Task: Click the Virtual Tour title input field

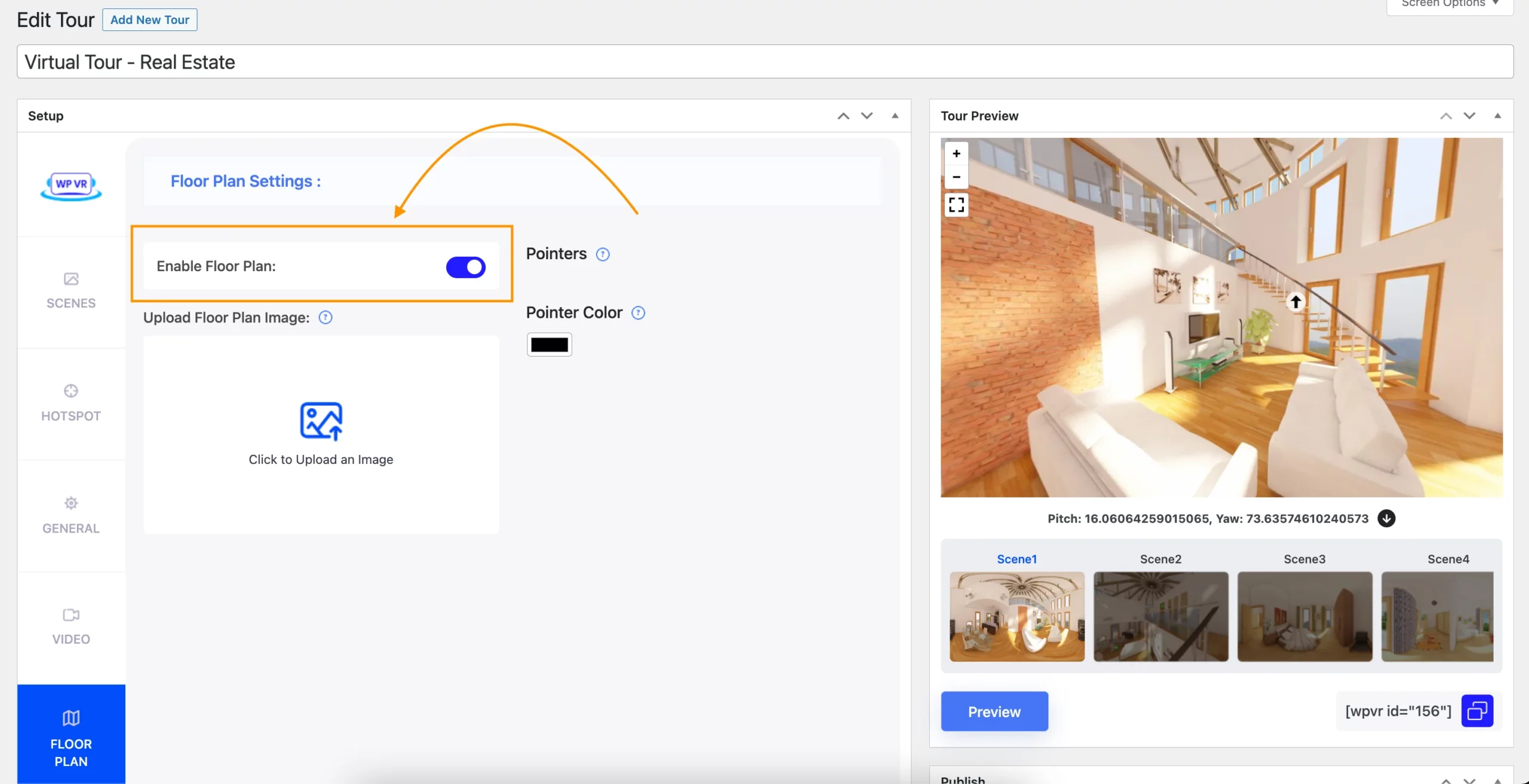Action: tap(765, 61)
